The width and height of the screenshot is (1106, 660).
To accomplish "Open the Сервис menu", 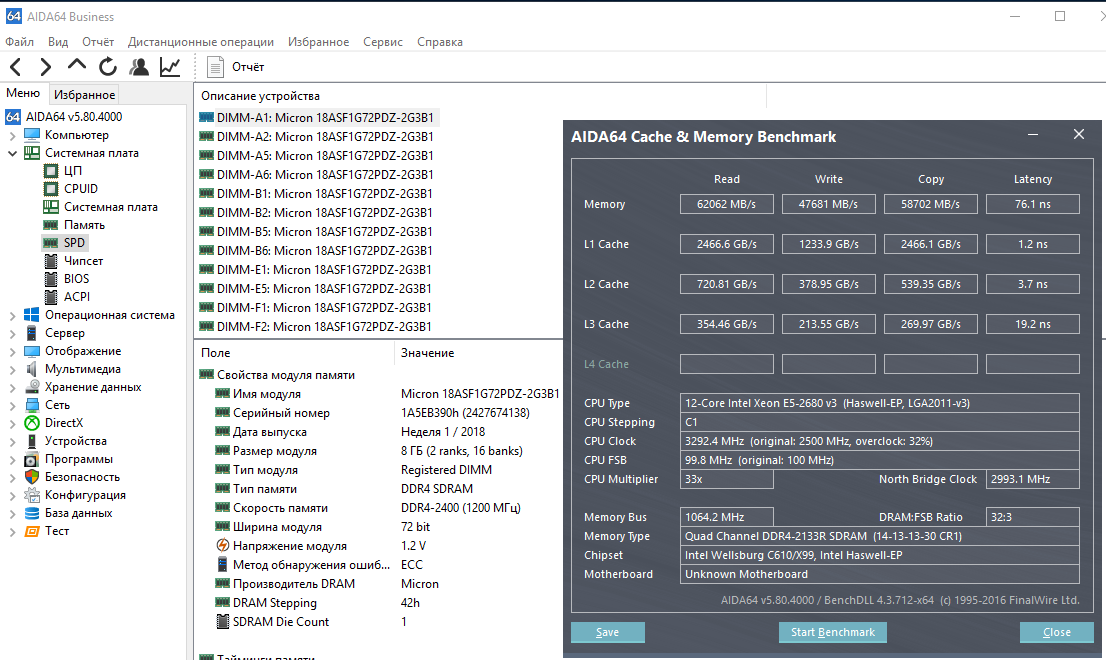I will tap(383, 42).
